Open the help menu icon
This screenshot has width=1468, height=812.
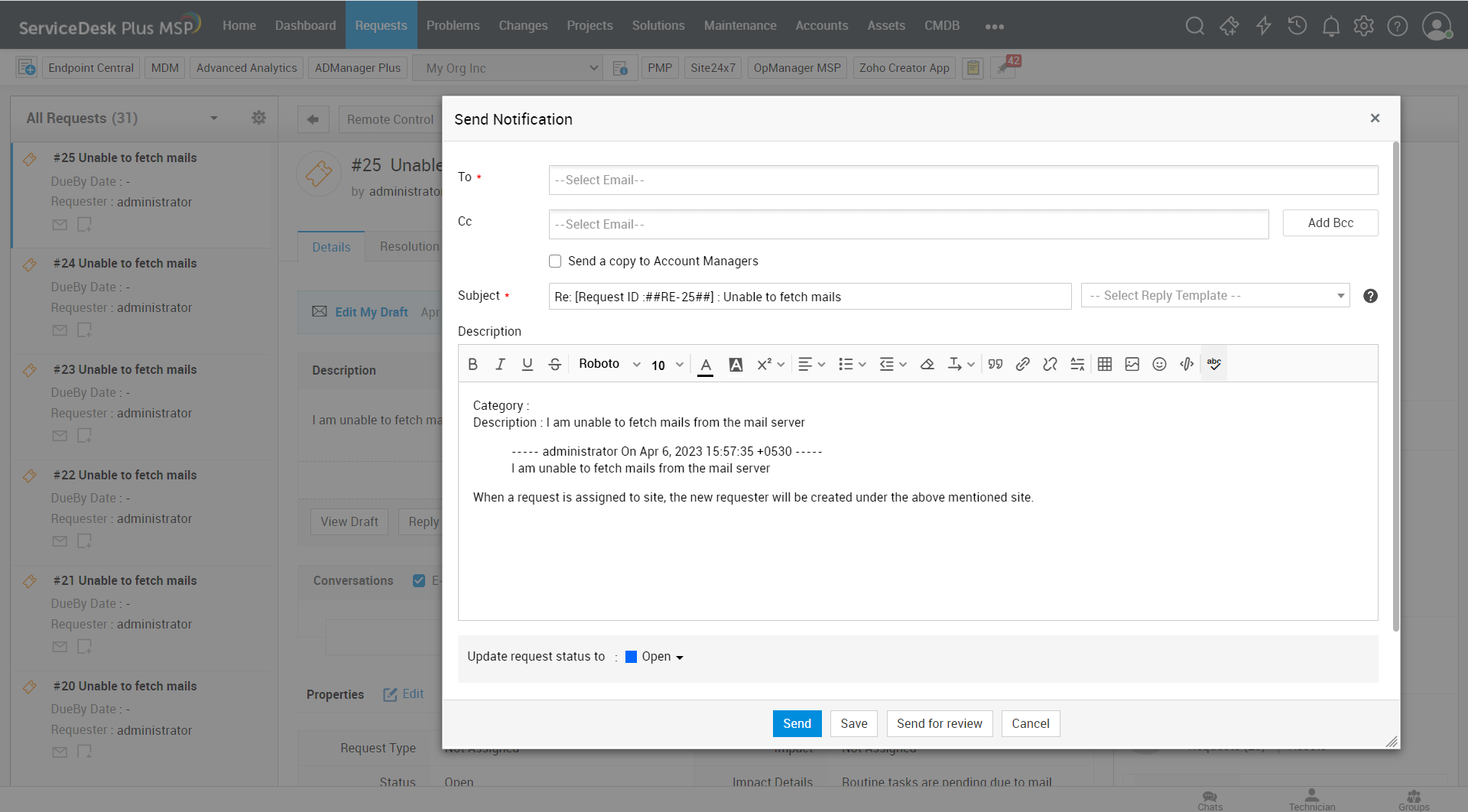pyautogui.click(x=1398, y=26)
